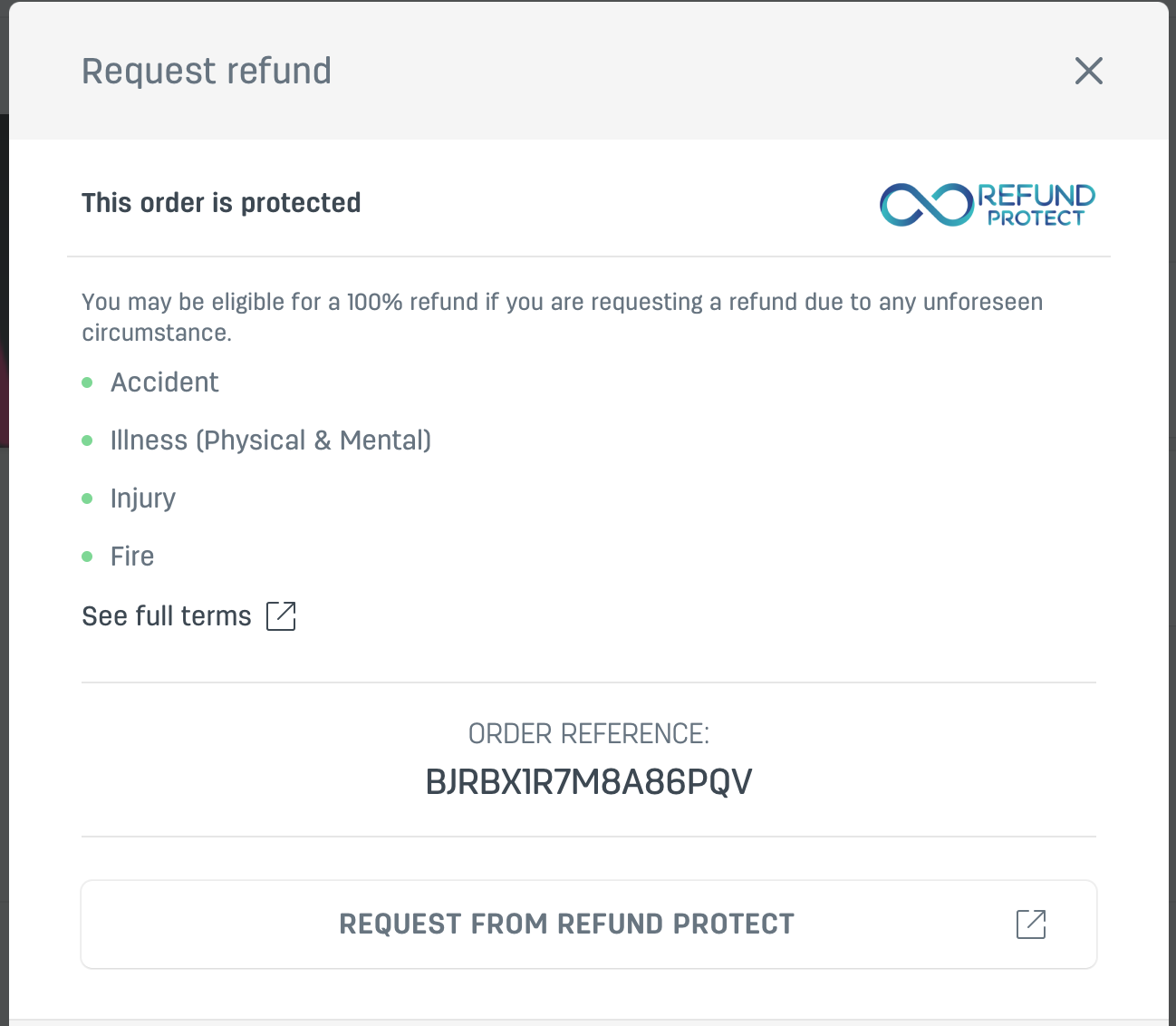The width and height of the screenshot is (1176, 1026).
Task: Click the 100% refund eligibility paragraph
Action: [x=563, y=317]
